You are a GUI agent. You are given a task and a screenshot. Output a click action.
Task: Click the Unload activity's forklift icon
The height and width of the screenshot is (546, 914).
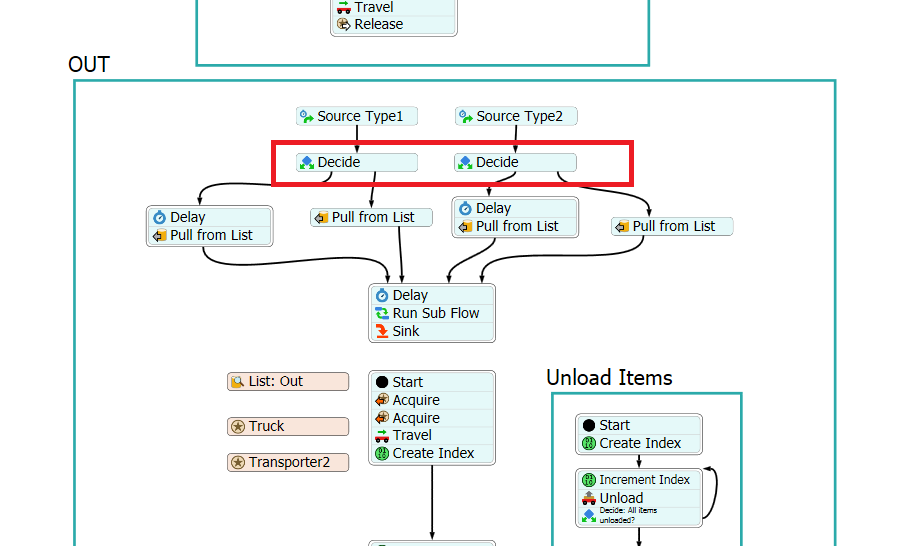coord(589,498)
